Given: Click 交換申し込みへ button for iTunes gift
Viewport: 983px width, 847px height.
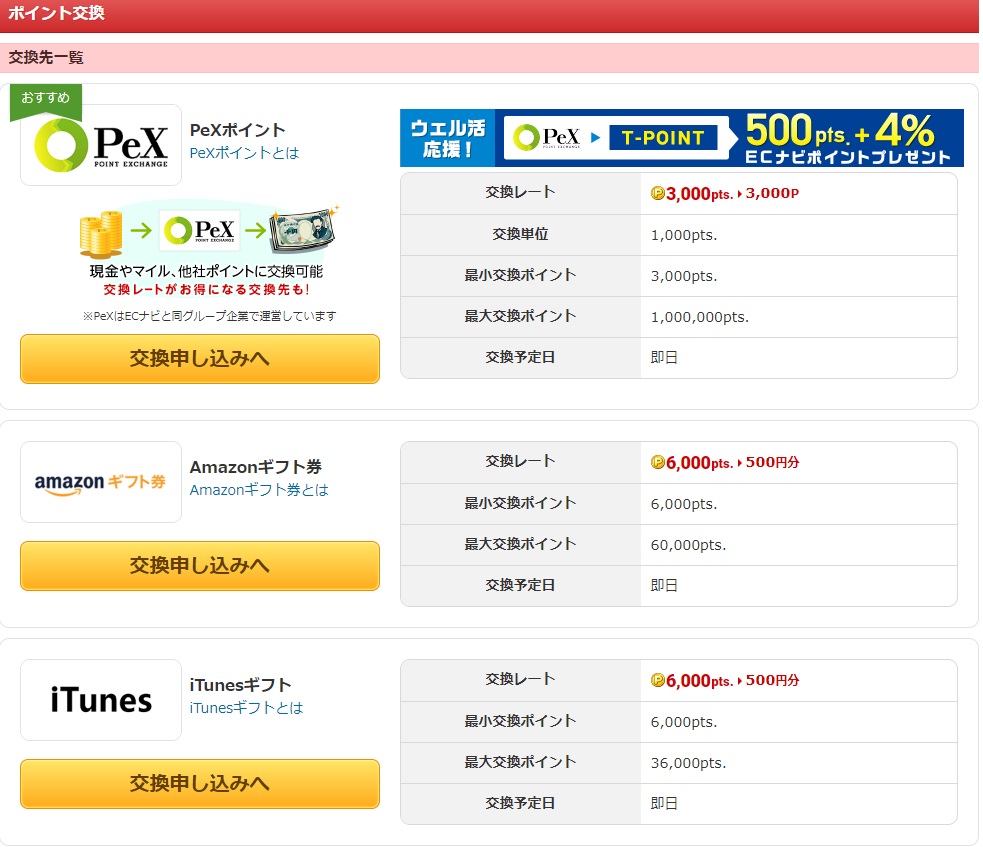Looking at the screenshot, I should point(200,784).
